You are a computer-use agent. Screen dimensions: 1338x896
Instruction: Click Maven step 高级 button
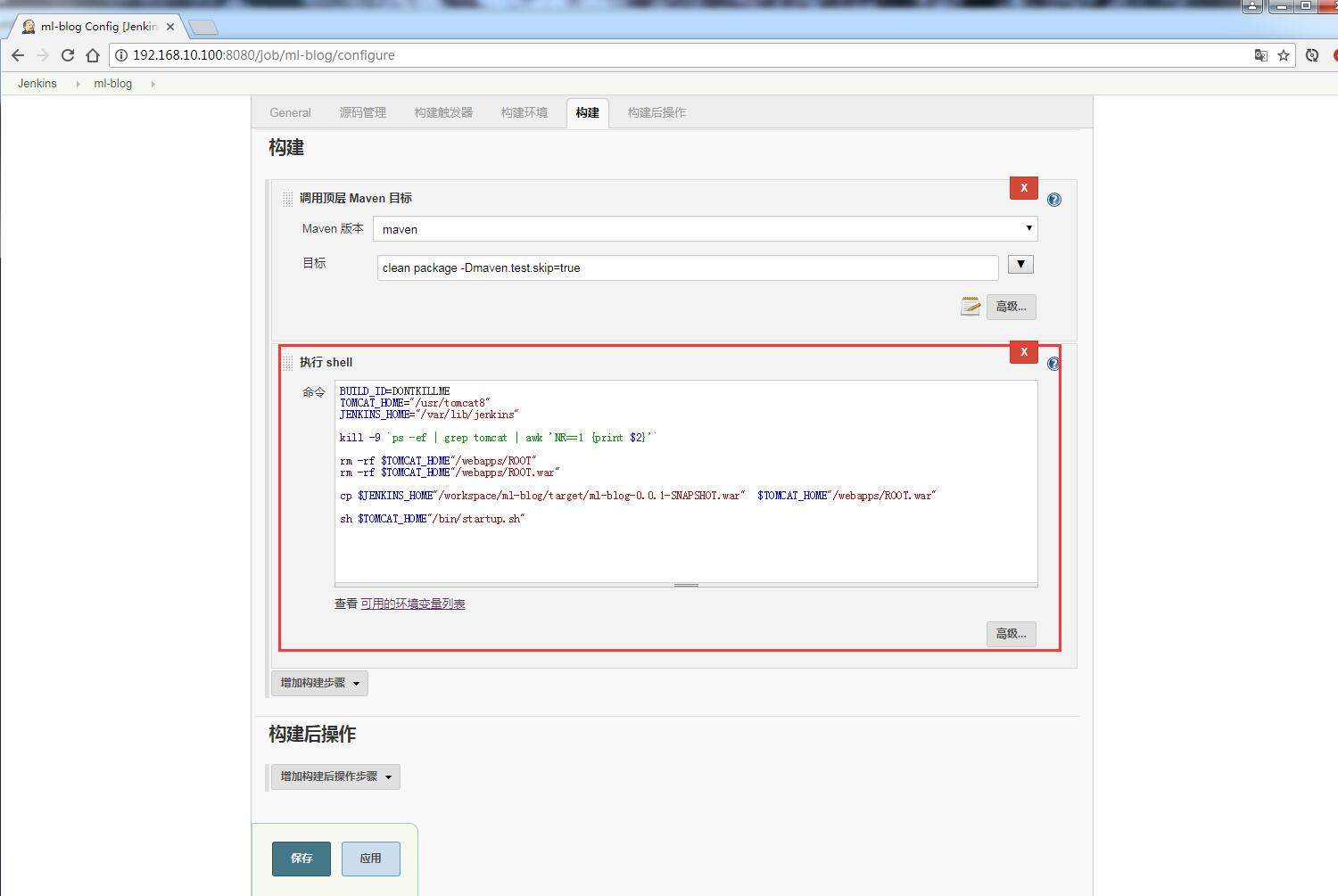click(1011, 307)
